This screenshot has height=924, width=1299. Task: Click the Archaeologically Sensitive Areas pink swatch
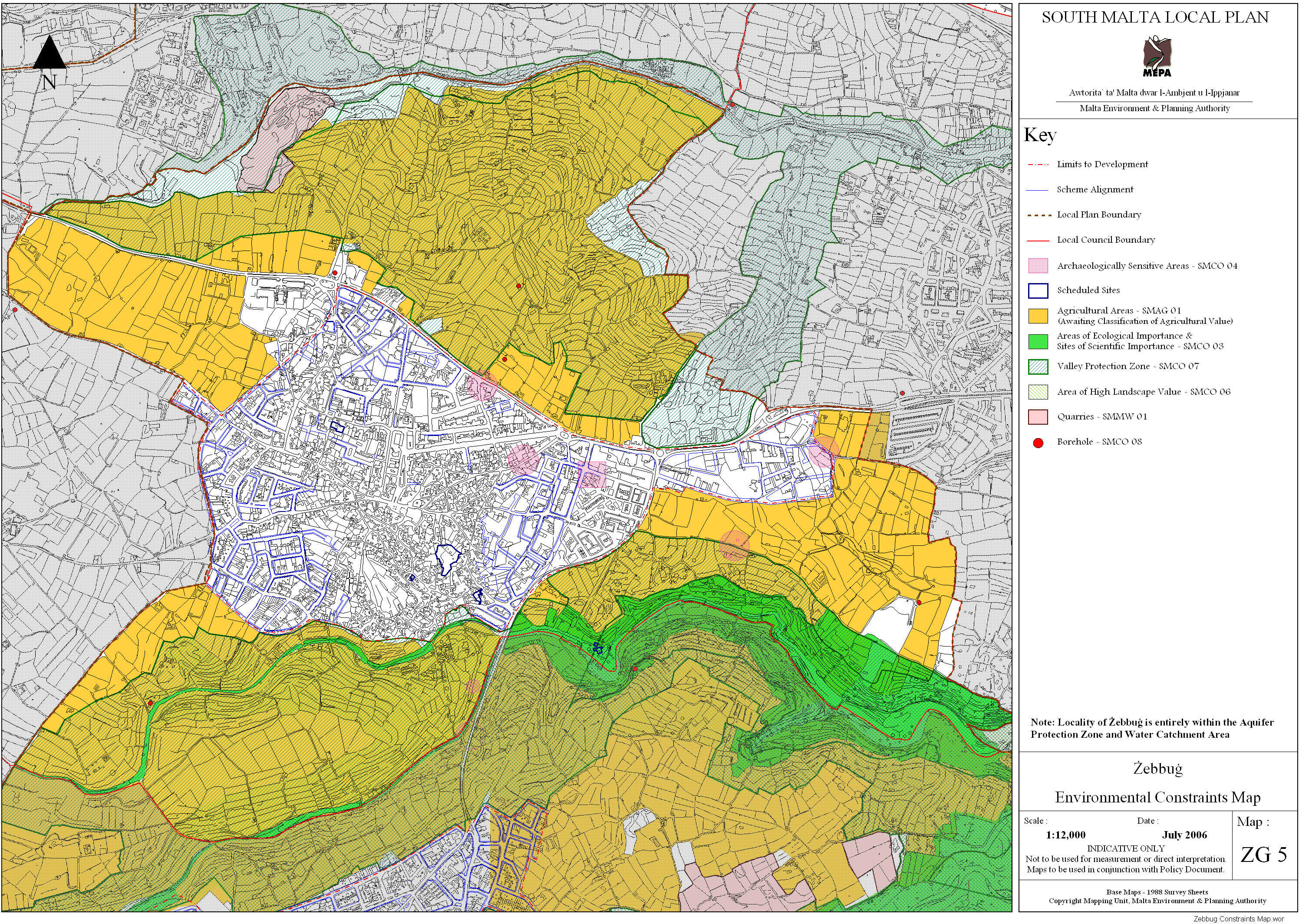click(x=1038, y=266)
